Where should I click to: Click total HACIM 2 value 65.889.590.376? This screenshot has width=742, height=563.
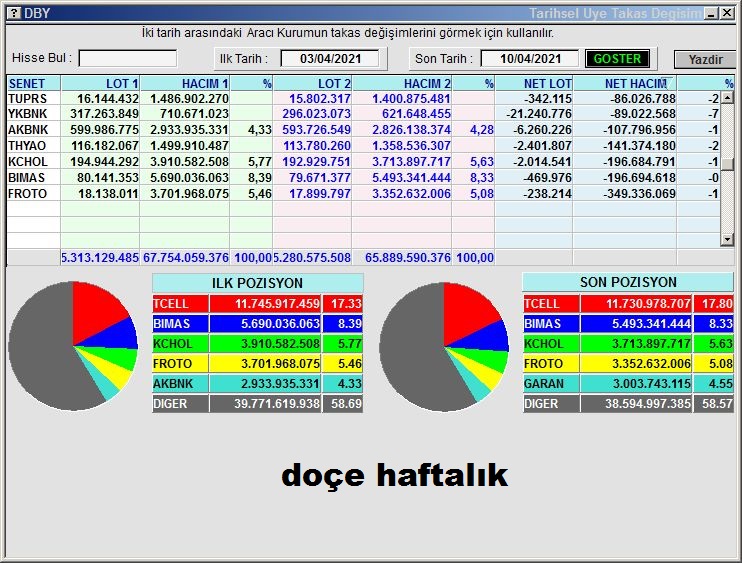408,257
